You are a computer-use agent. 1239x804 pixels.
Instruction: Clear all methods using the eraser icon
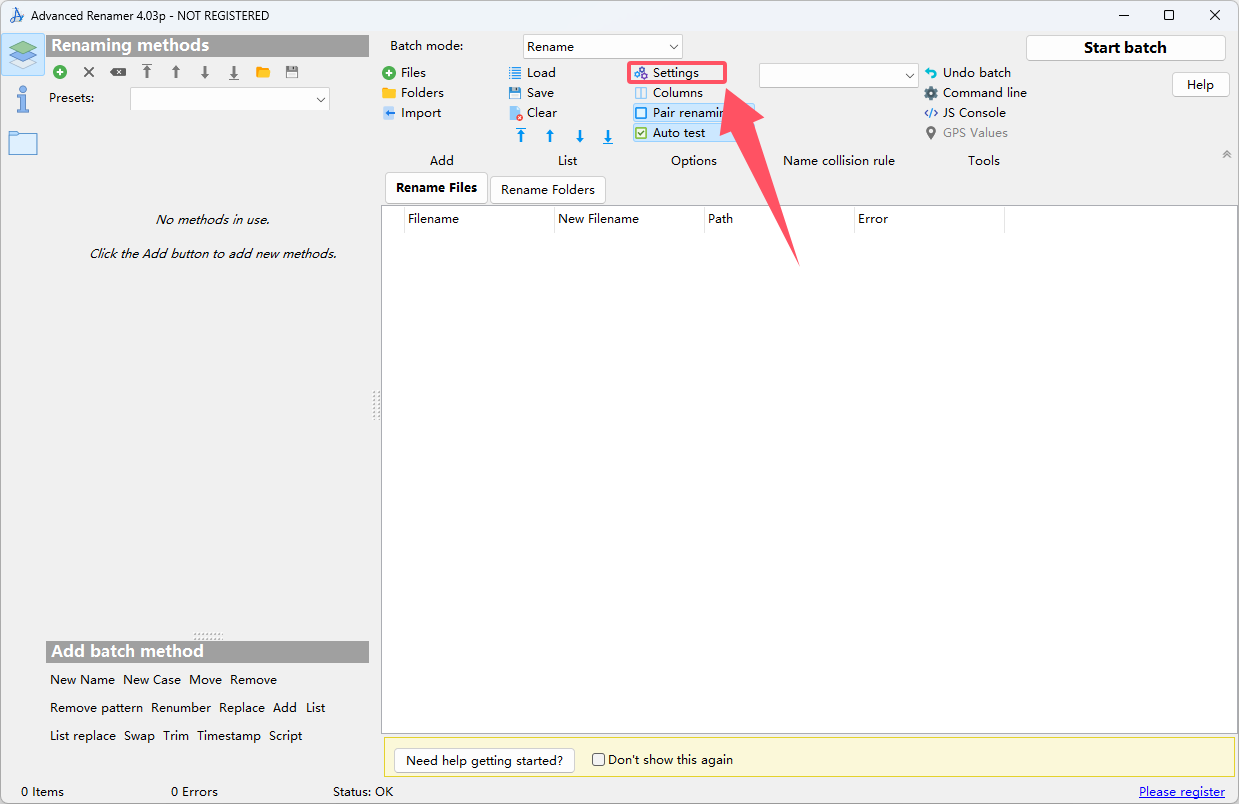click(x=118, y=72)
